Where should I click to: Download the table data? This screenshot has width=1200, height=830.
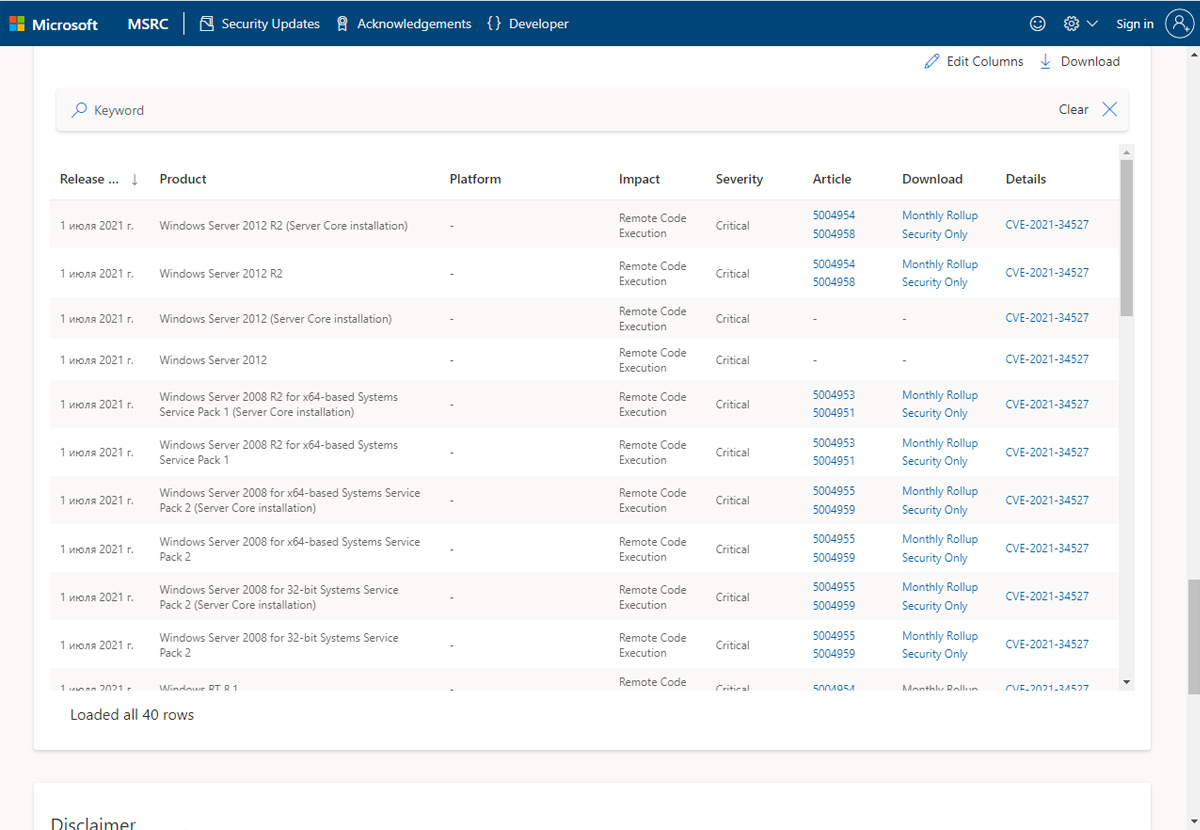click(x=1079, y=61)
